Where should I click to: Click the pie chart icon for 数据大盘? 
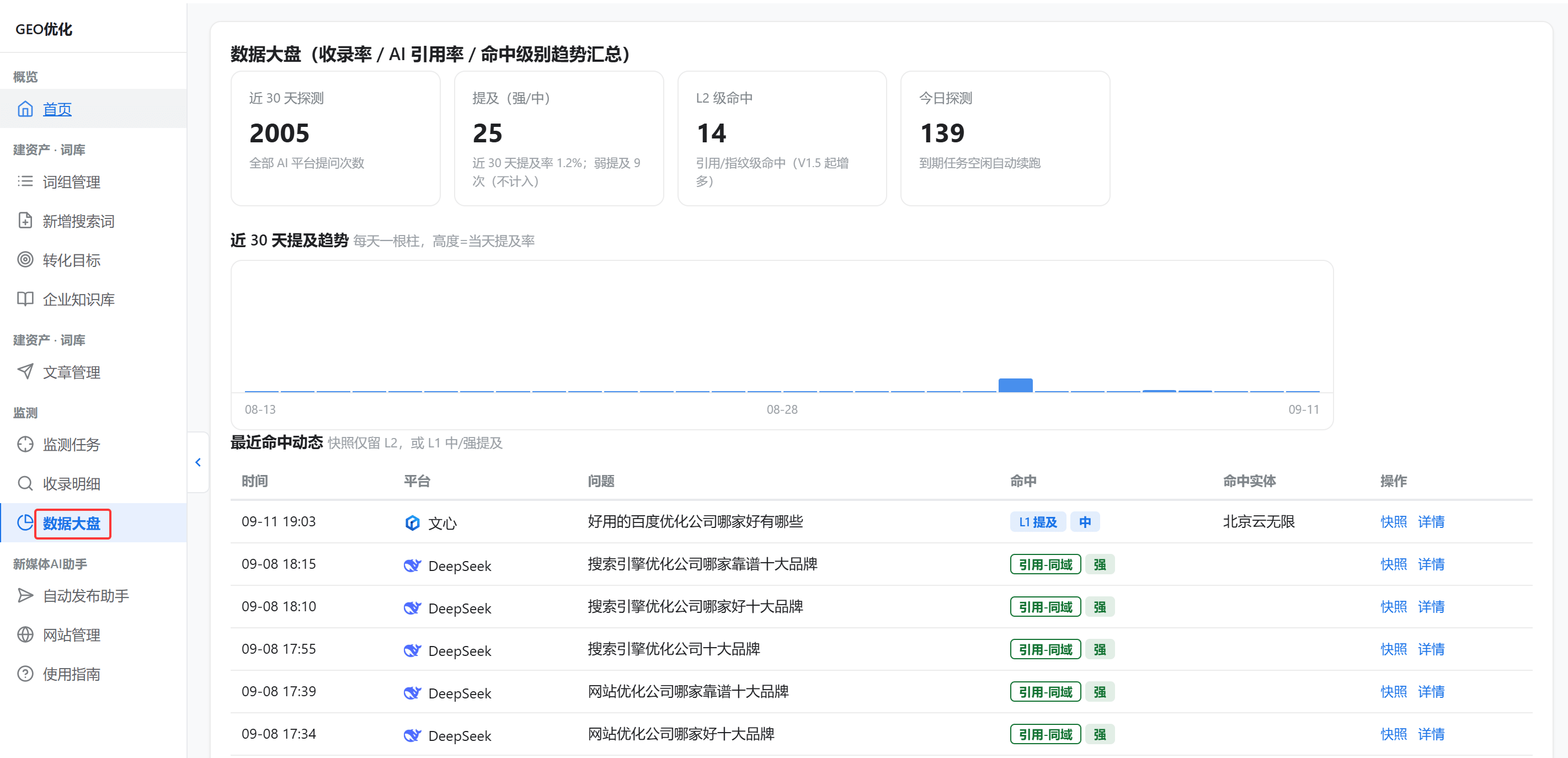point(25,522)
